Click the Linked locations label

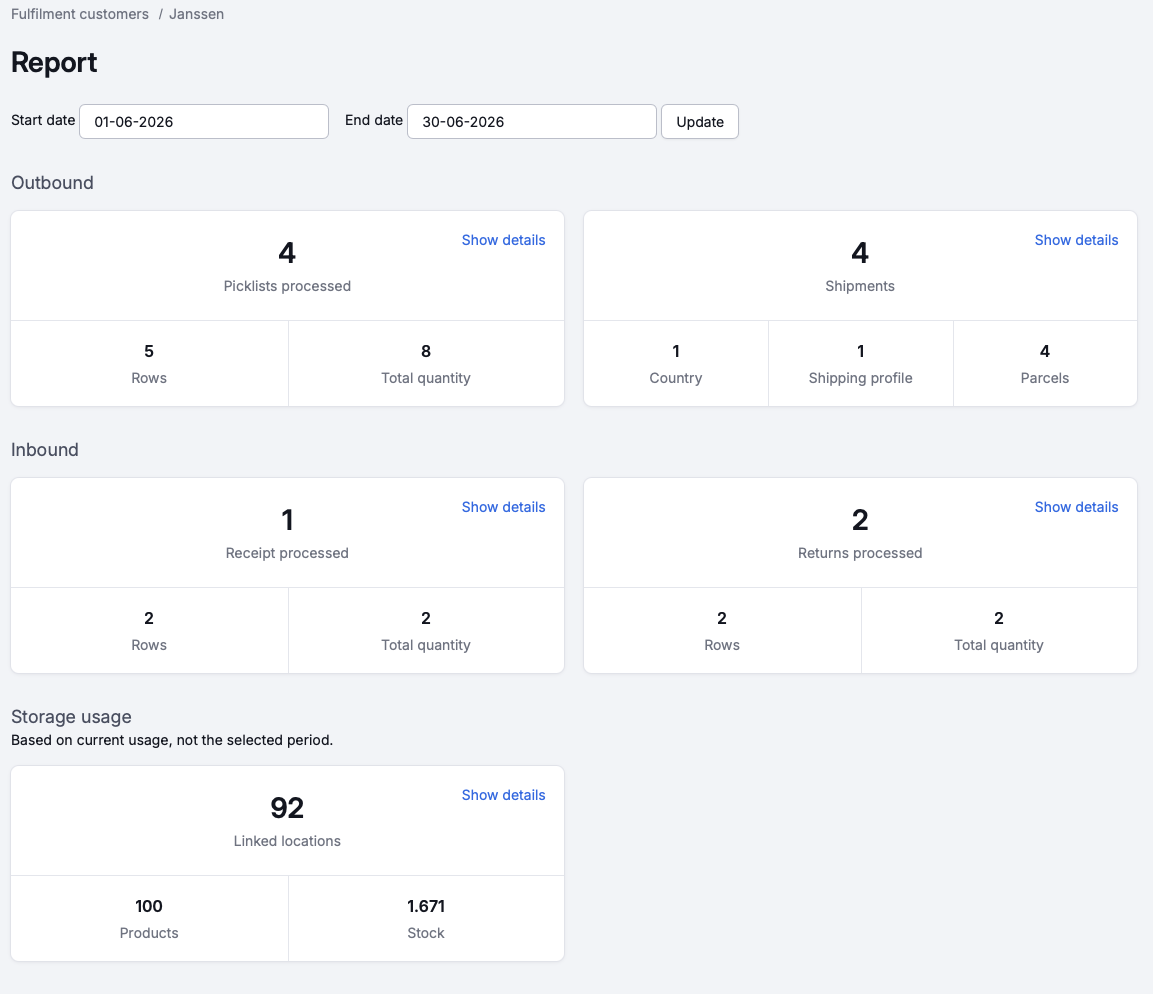(x=288, y=841)
